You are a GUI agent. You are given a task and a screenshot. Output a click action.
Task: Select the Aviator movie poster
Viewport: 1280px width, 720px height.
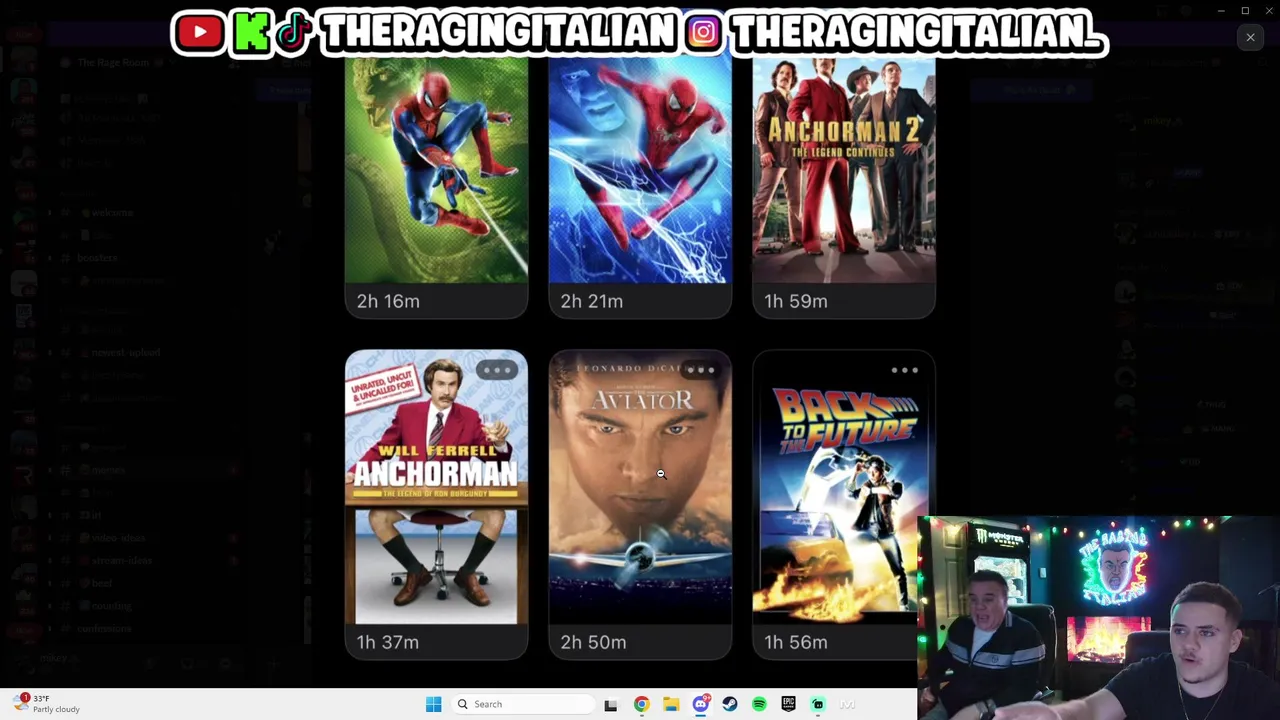point(640,487)
